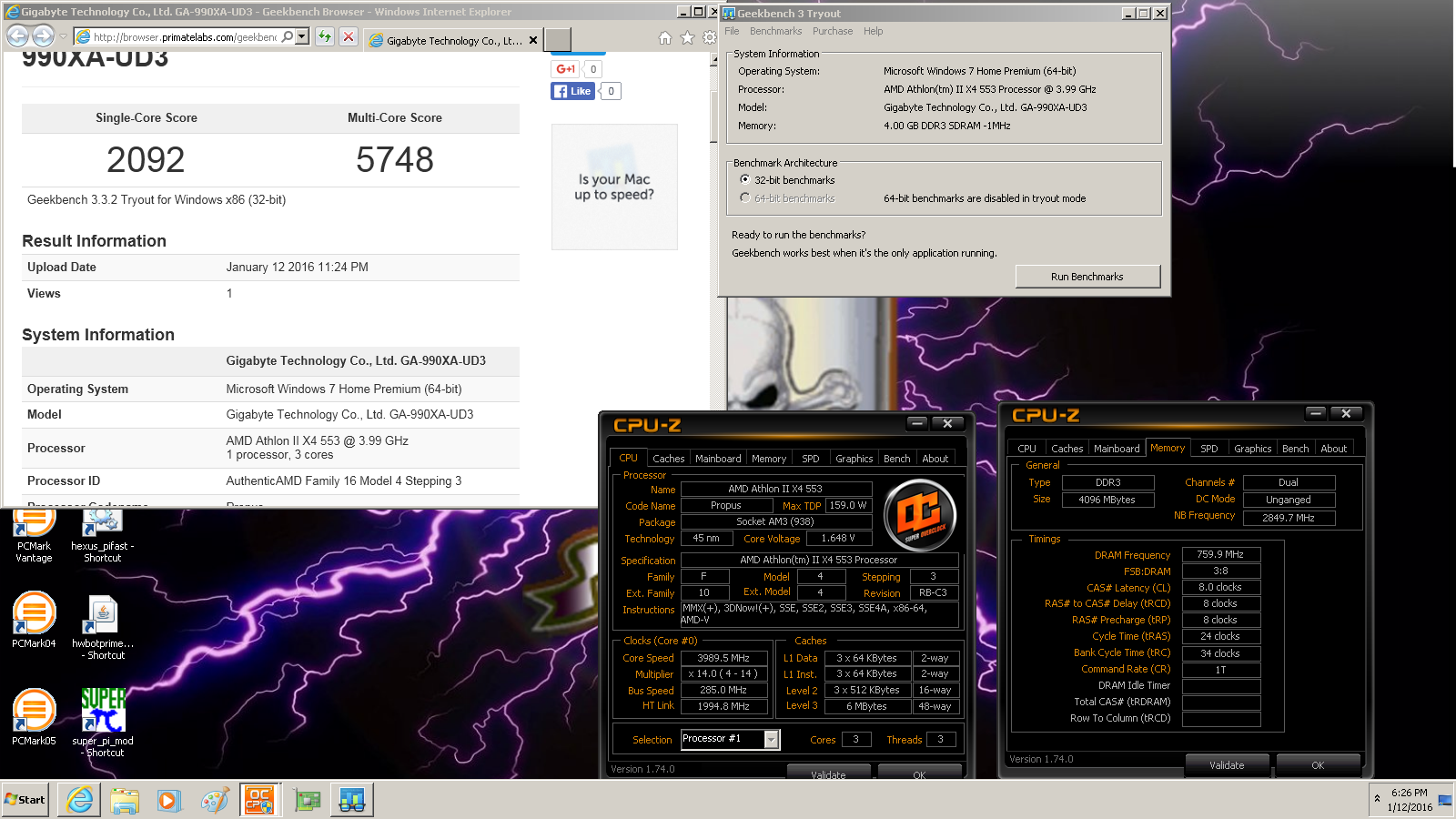Open the IE home page icon
The height and width of the screenshot is (819, 1456).
tap(665, 37)
